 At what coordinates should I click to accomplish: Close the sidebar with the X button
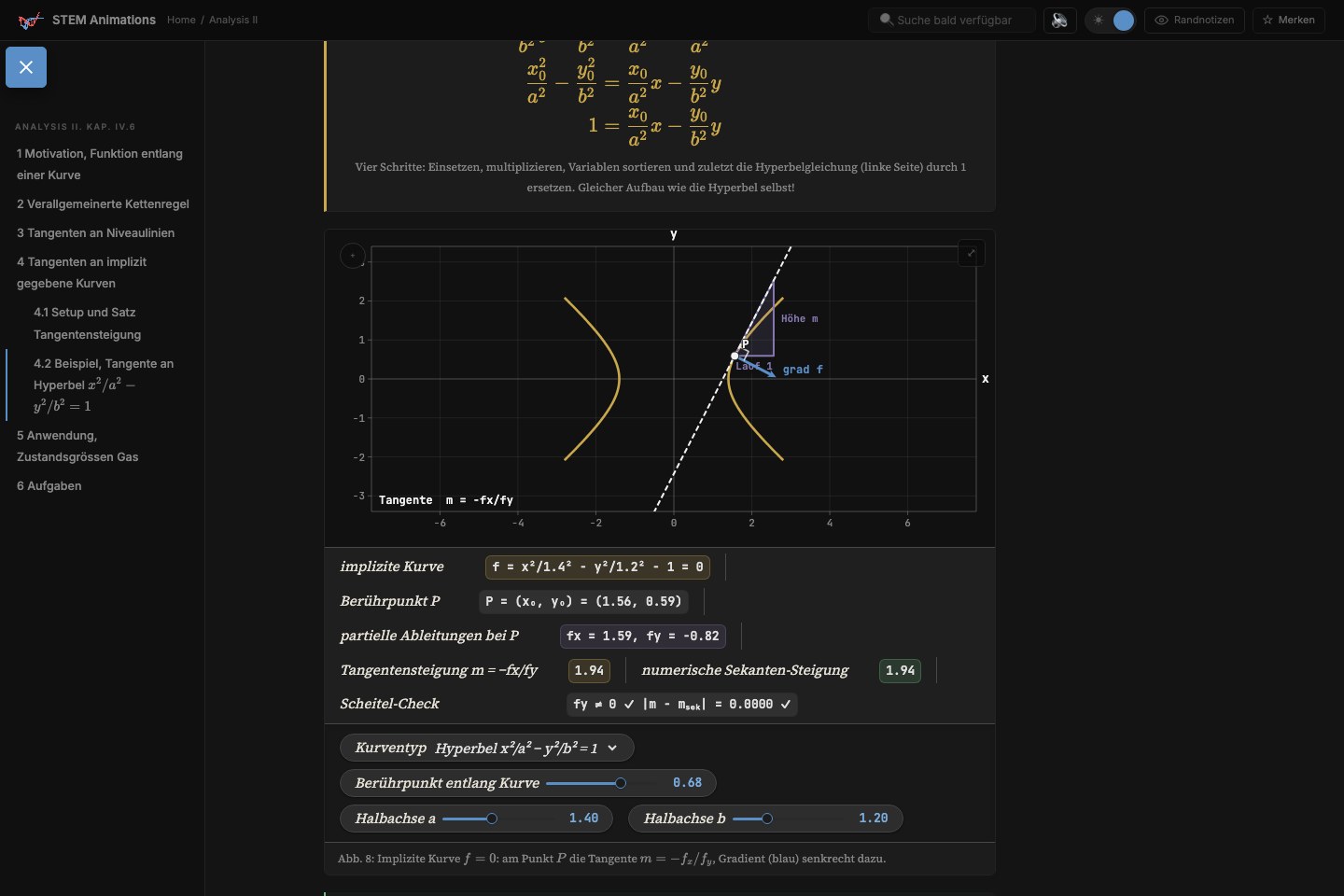tap(26, 67)
